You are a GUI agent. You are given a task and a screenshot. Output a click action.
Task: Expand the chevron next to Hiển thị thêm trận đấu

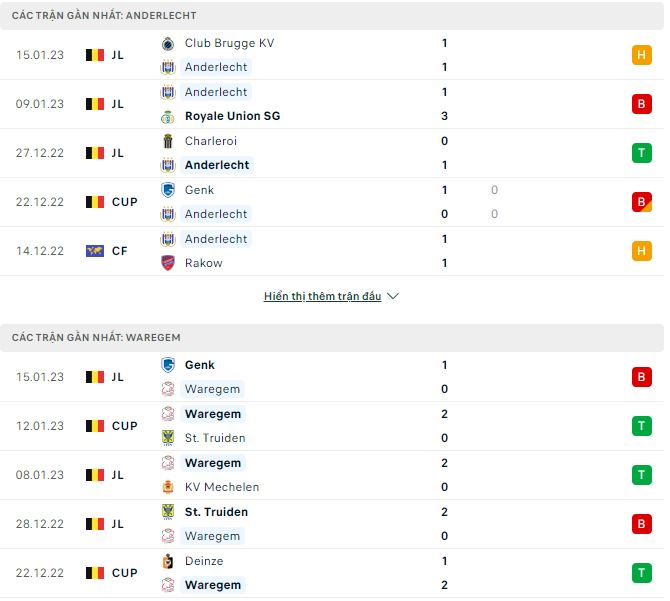393,297
